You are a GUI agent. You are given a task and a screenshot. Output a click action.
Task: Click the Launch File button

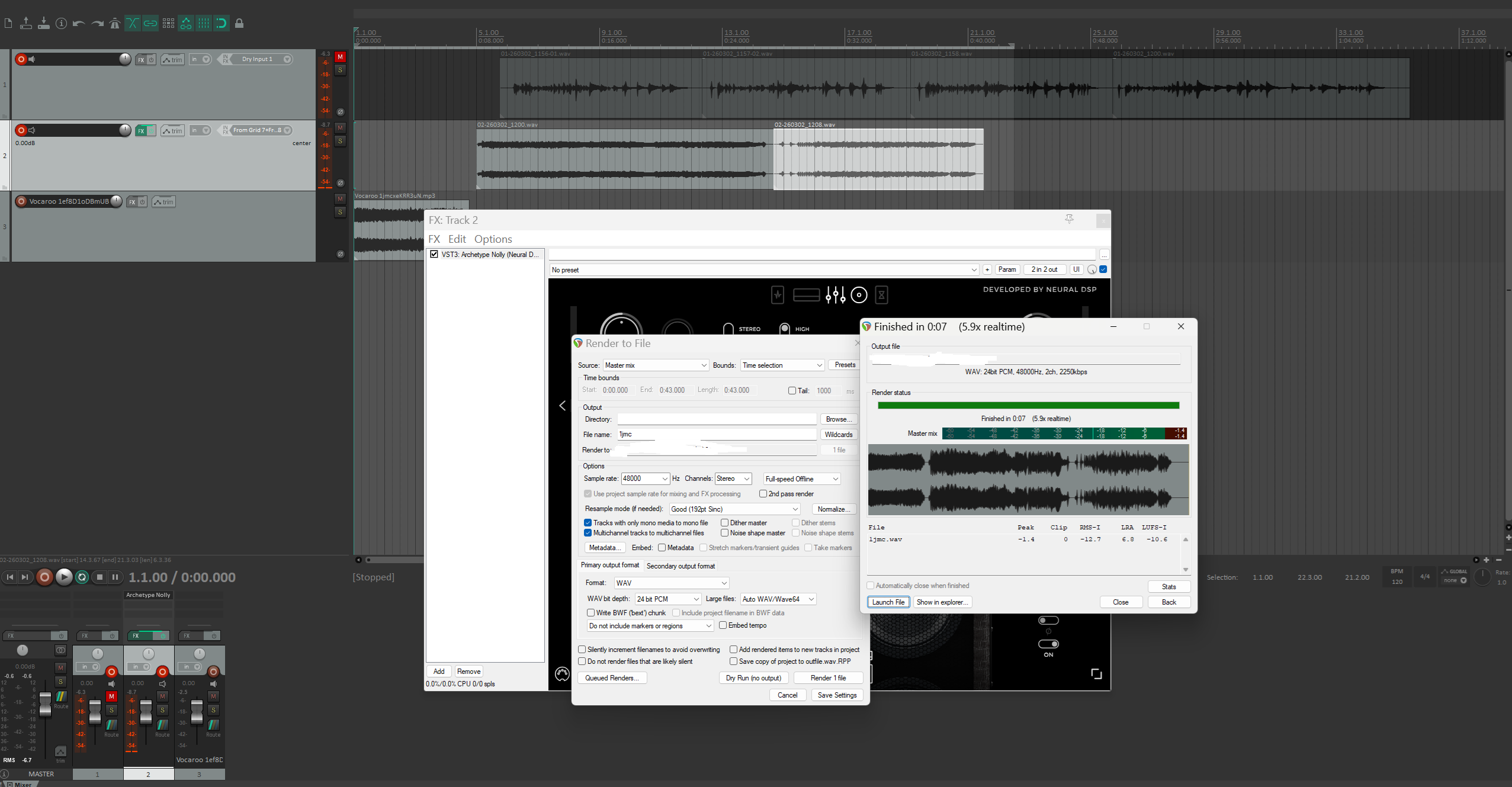[888, 602]
